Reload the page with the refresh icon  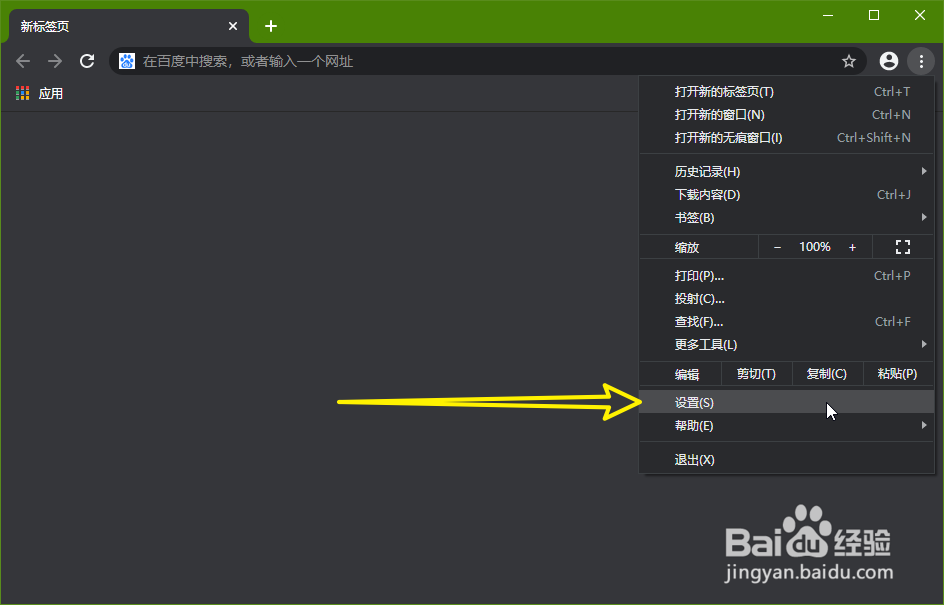coord(87,61)
